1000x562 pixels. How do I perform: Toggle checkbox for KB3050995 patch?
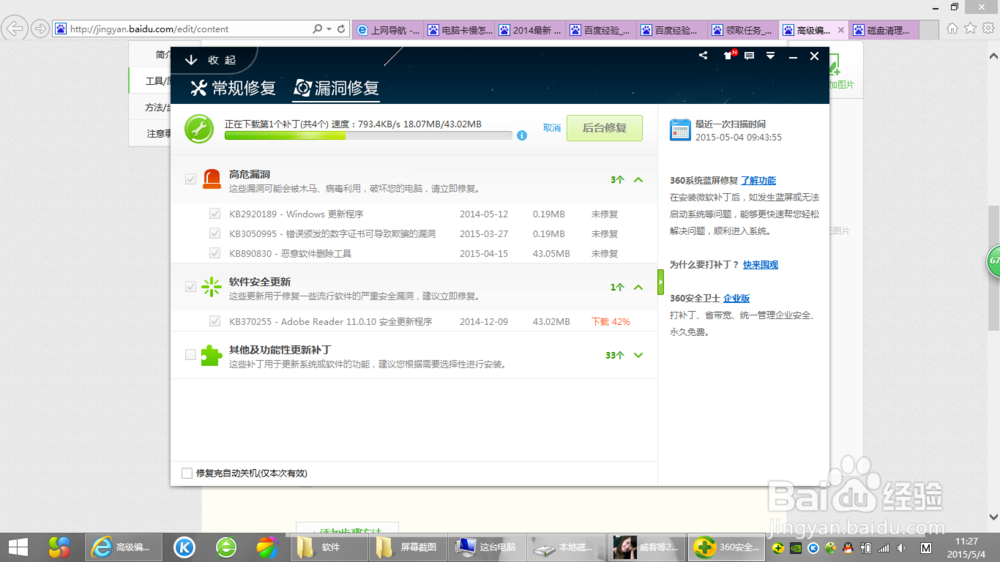point(214,233)
